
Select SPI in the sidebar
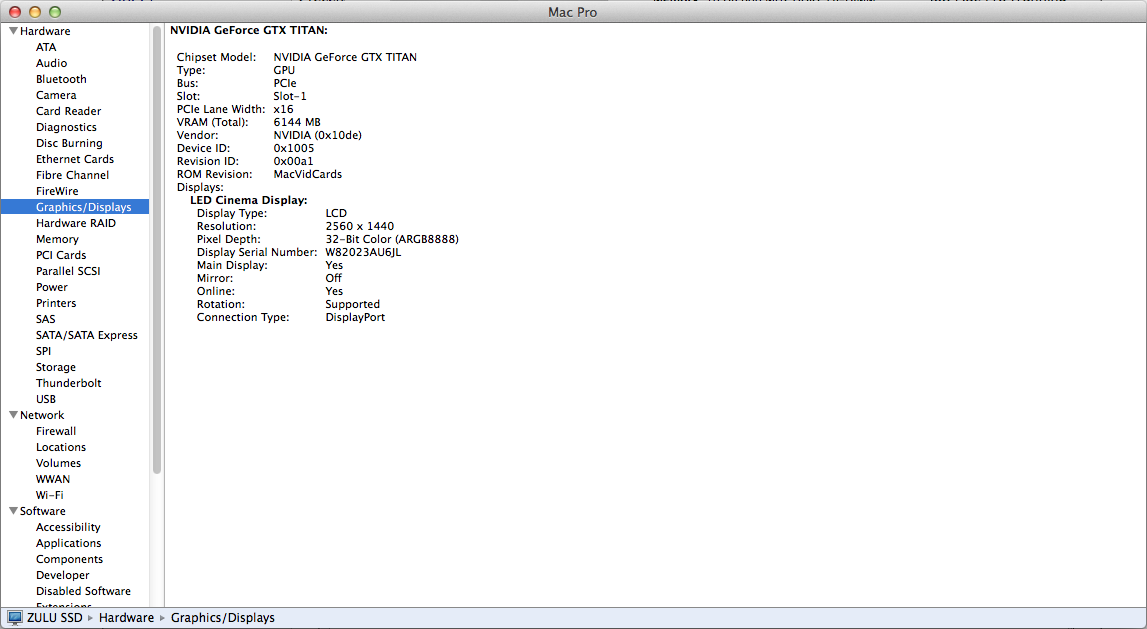point(43,351)
